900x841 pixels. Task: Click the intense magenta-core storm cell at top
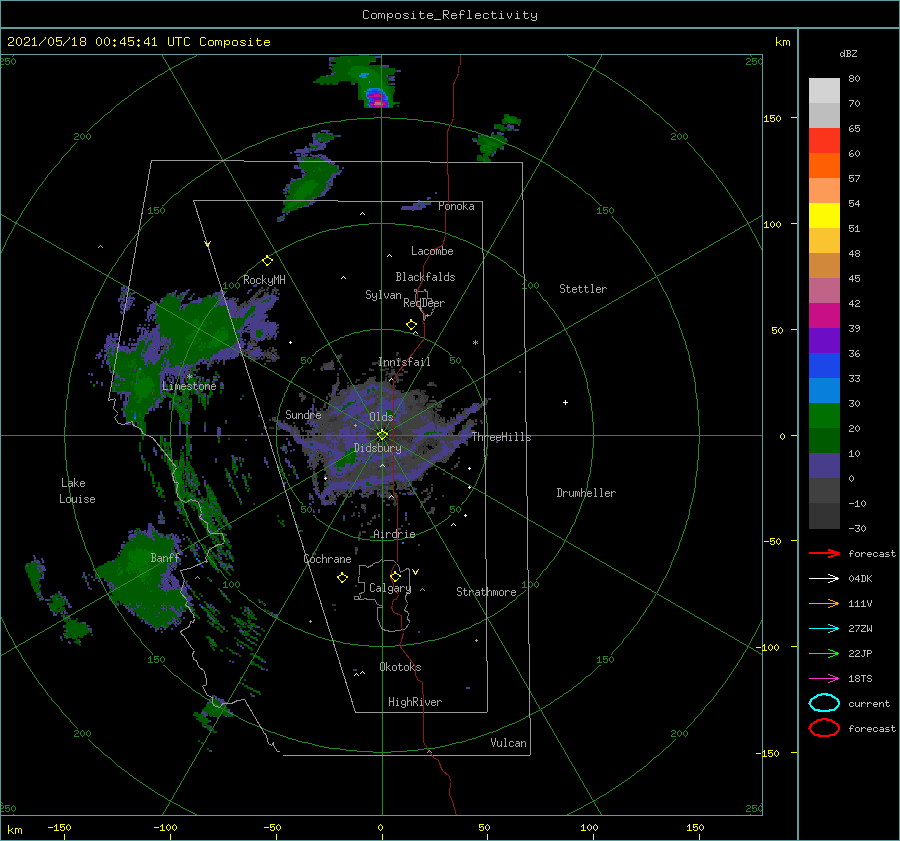[x=377, y=98]
